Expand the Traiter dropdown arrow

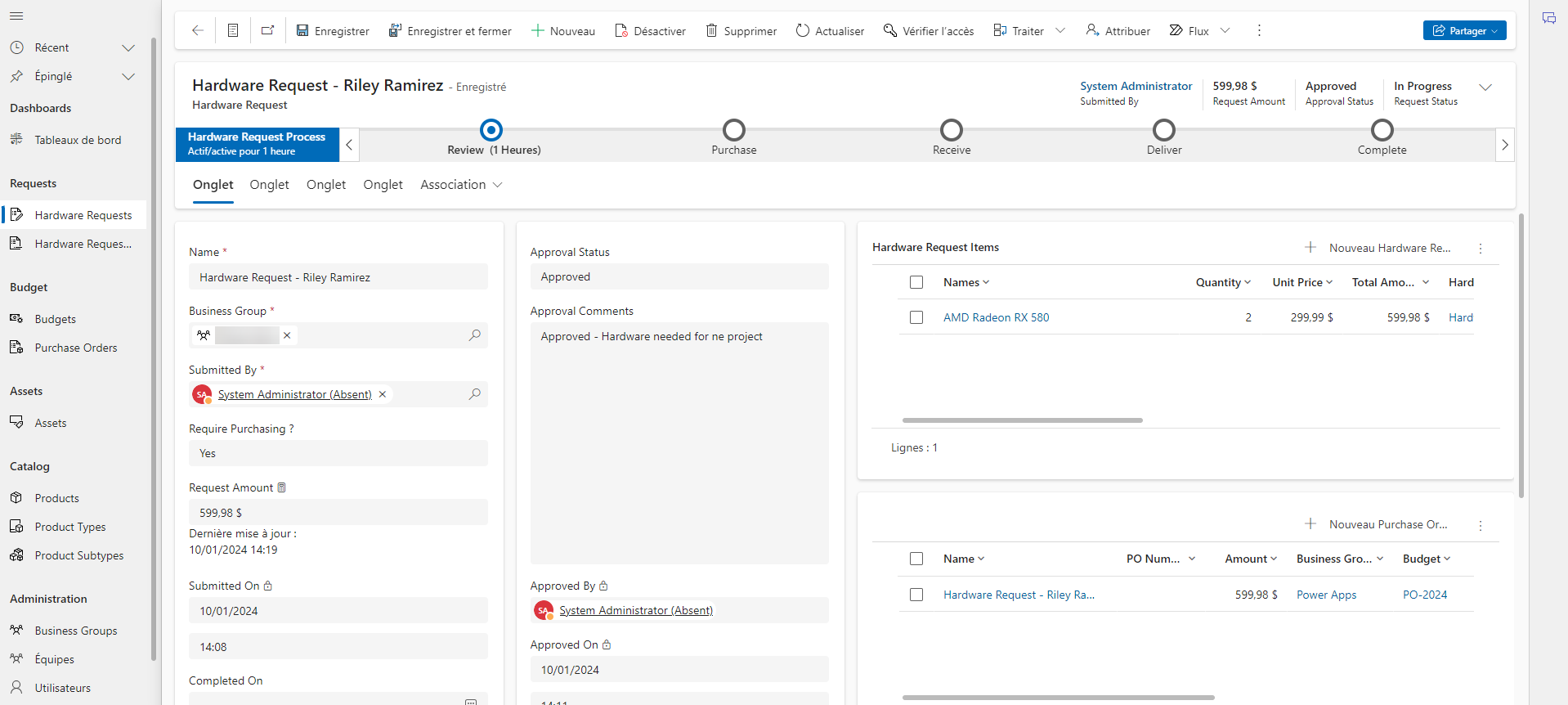point(1060,31)
